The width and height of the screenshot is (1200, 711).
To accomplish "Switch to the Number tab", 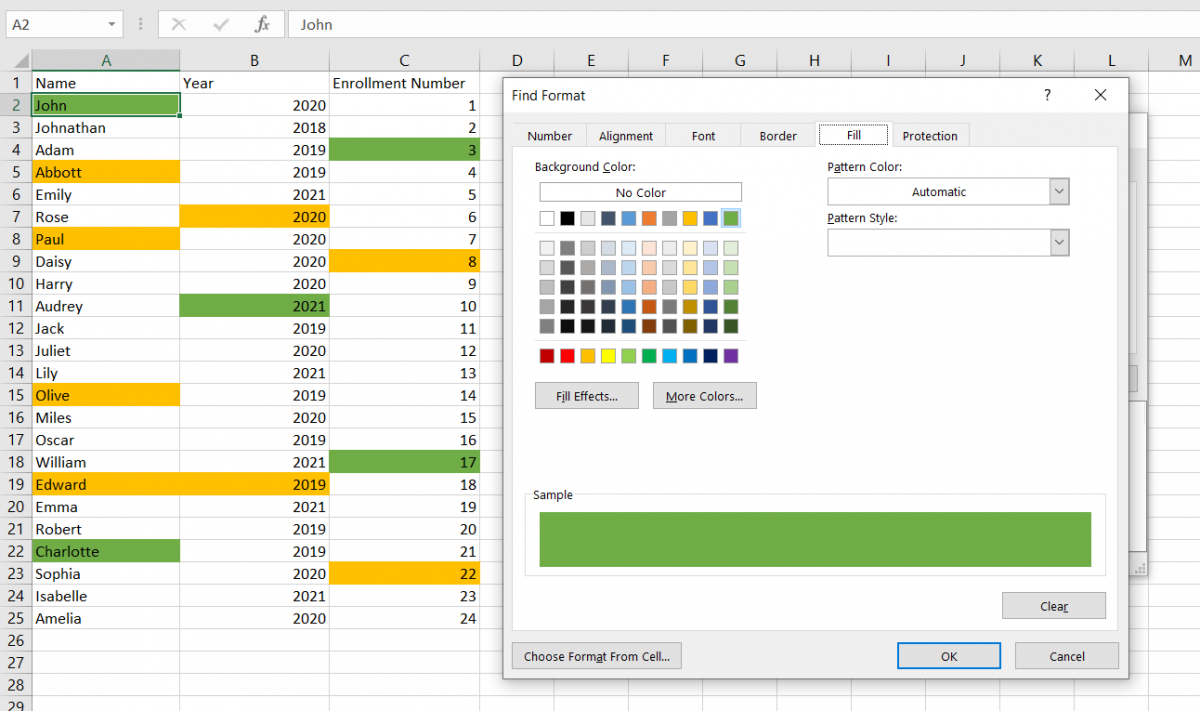I will 549,136.
